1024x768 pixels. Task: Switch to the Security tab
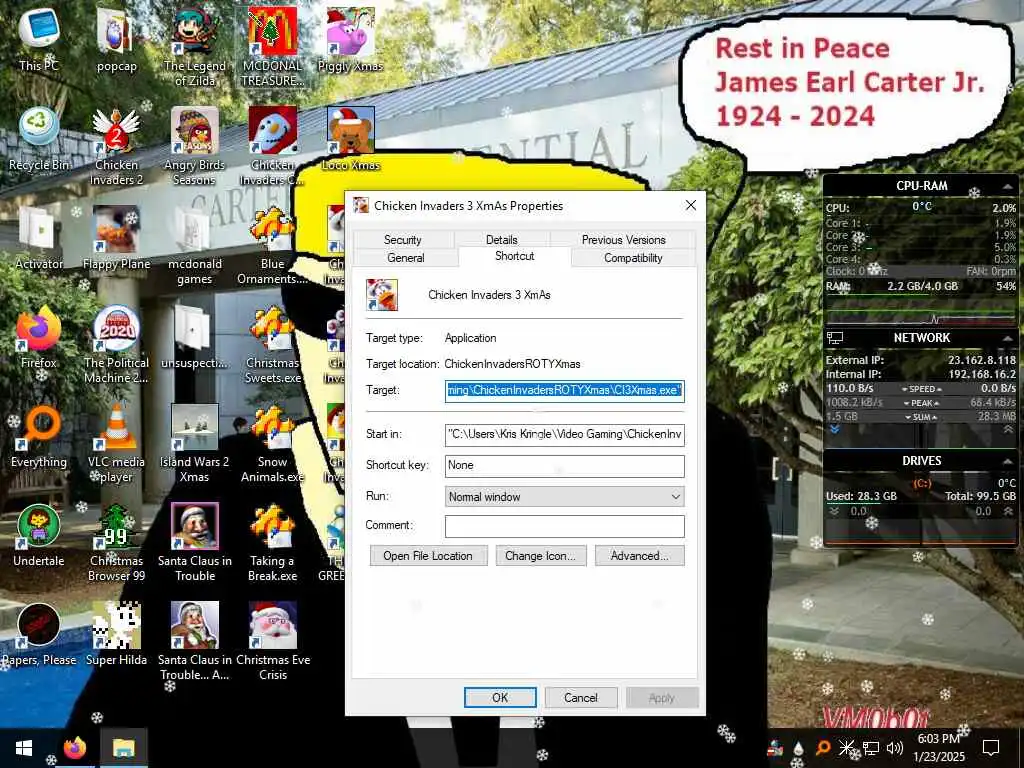[402, 240]
